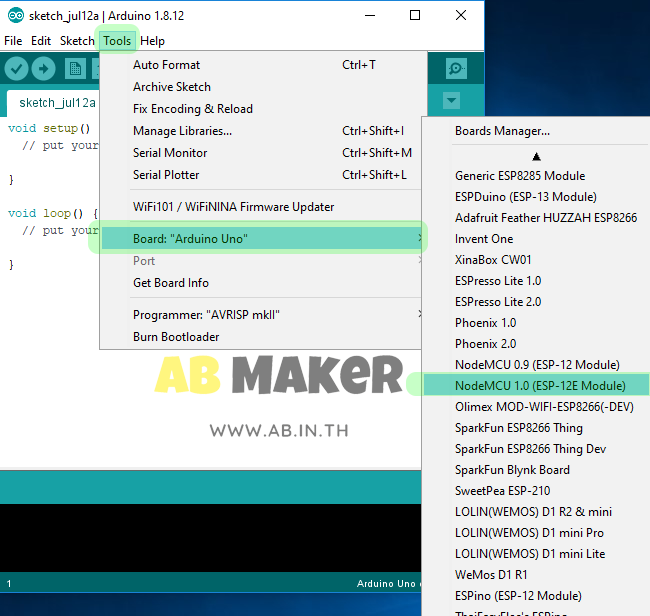This screenshot has height=616, width=650.
Task: Select LOLIN(WEMOS) D1 R2 & mini
Action: click(536, 512)
